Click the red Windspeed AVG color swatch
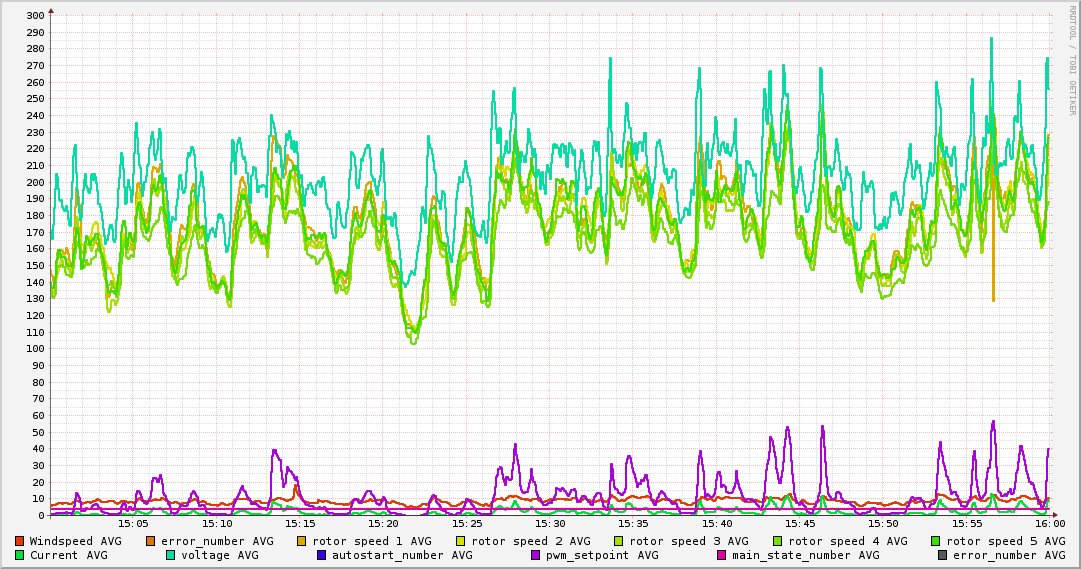The image size is (1081, 569). coord(19,541)
